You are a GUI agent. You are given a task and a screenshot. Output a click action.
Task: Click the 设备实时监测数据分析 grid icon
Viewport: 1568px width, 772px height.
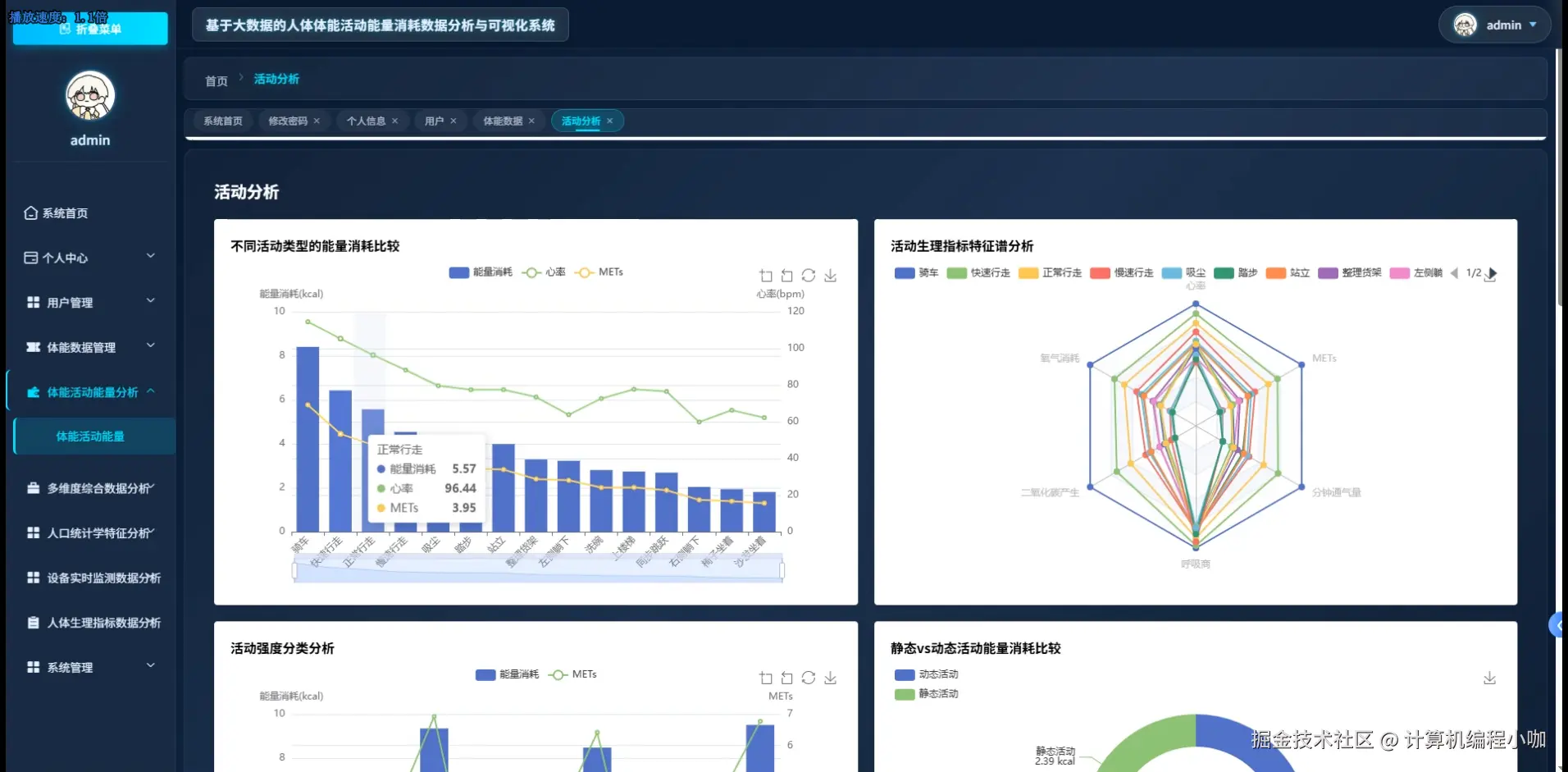(x=33, y=578)
